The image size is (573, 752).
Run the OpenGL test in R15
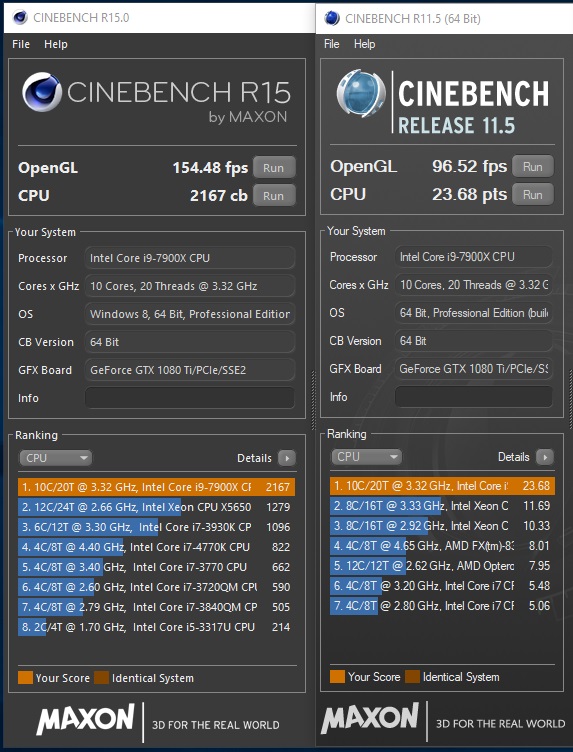pyautogui.click(x=273, y=168)
